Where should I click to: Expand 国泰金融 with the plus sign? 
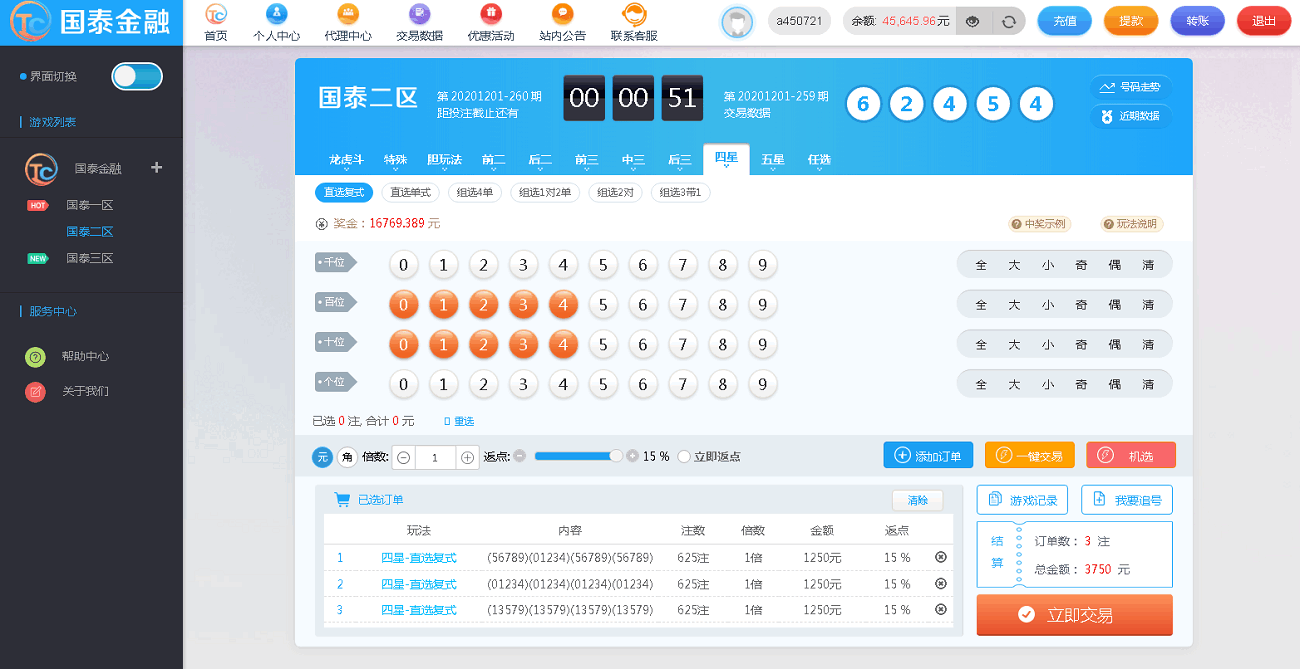pos(156,169)
